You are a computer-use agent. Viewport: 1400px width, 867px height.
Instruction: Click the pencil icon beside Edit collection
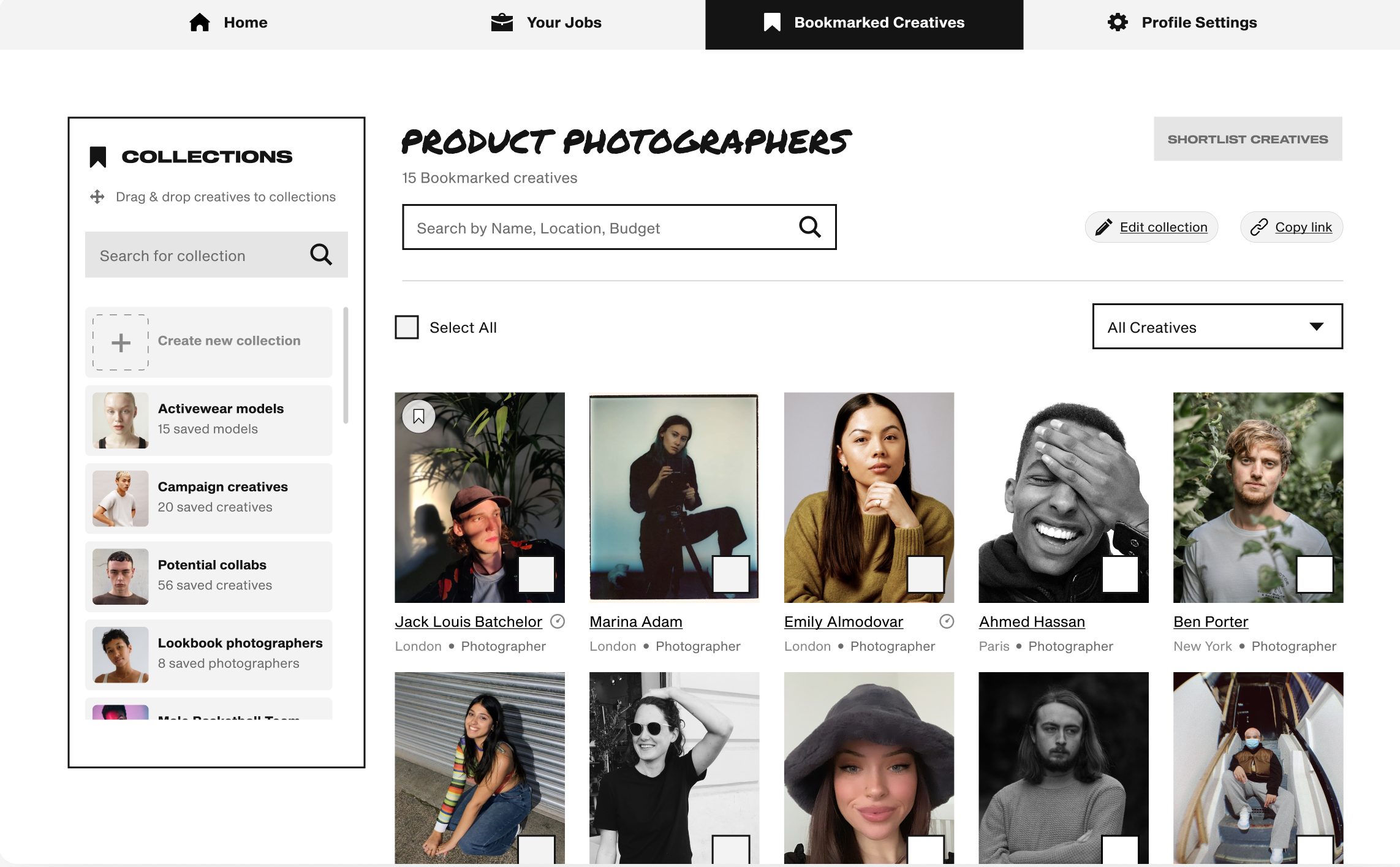[x=1103, y=227]
